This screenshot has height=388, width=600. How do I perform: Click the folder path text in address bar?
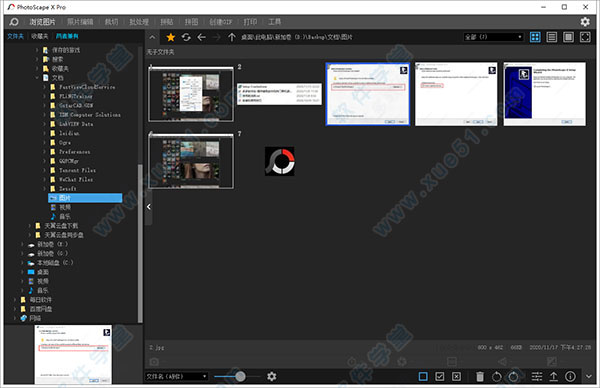297,37
